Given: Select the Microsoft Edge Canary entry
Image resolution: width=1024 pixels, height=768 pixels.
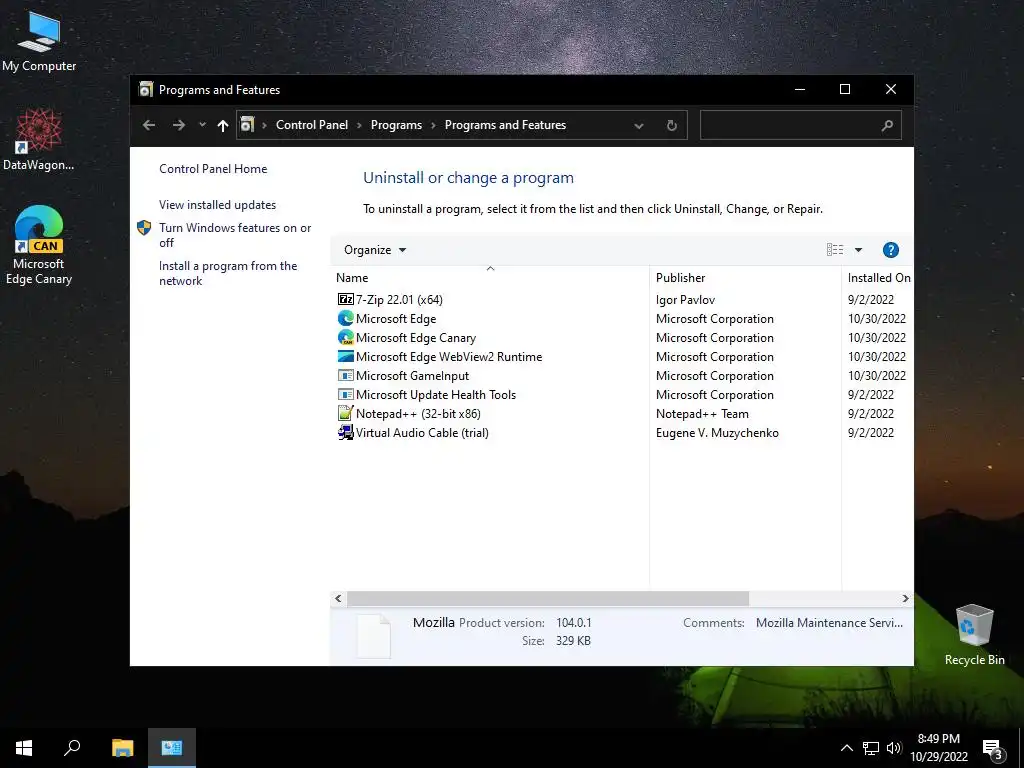Looking at the screenshot, I should 416,338.
